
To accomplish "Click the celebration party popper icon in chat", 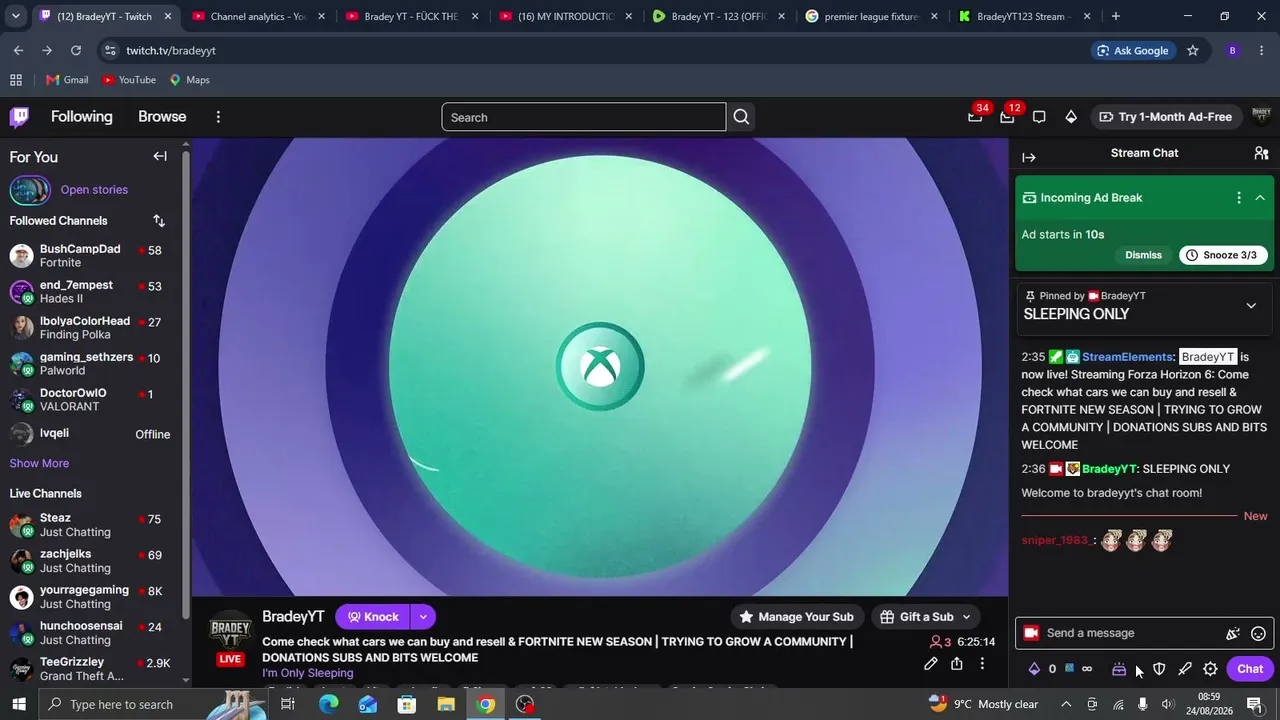I will coord(1233,633).
